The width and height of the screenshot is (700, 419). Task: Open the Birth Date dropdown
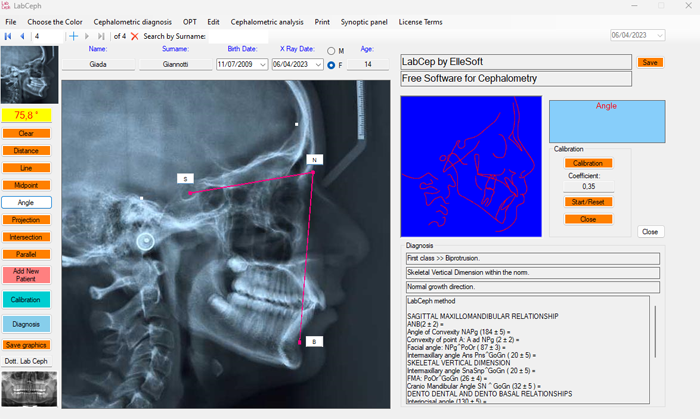tap(262, 65)
